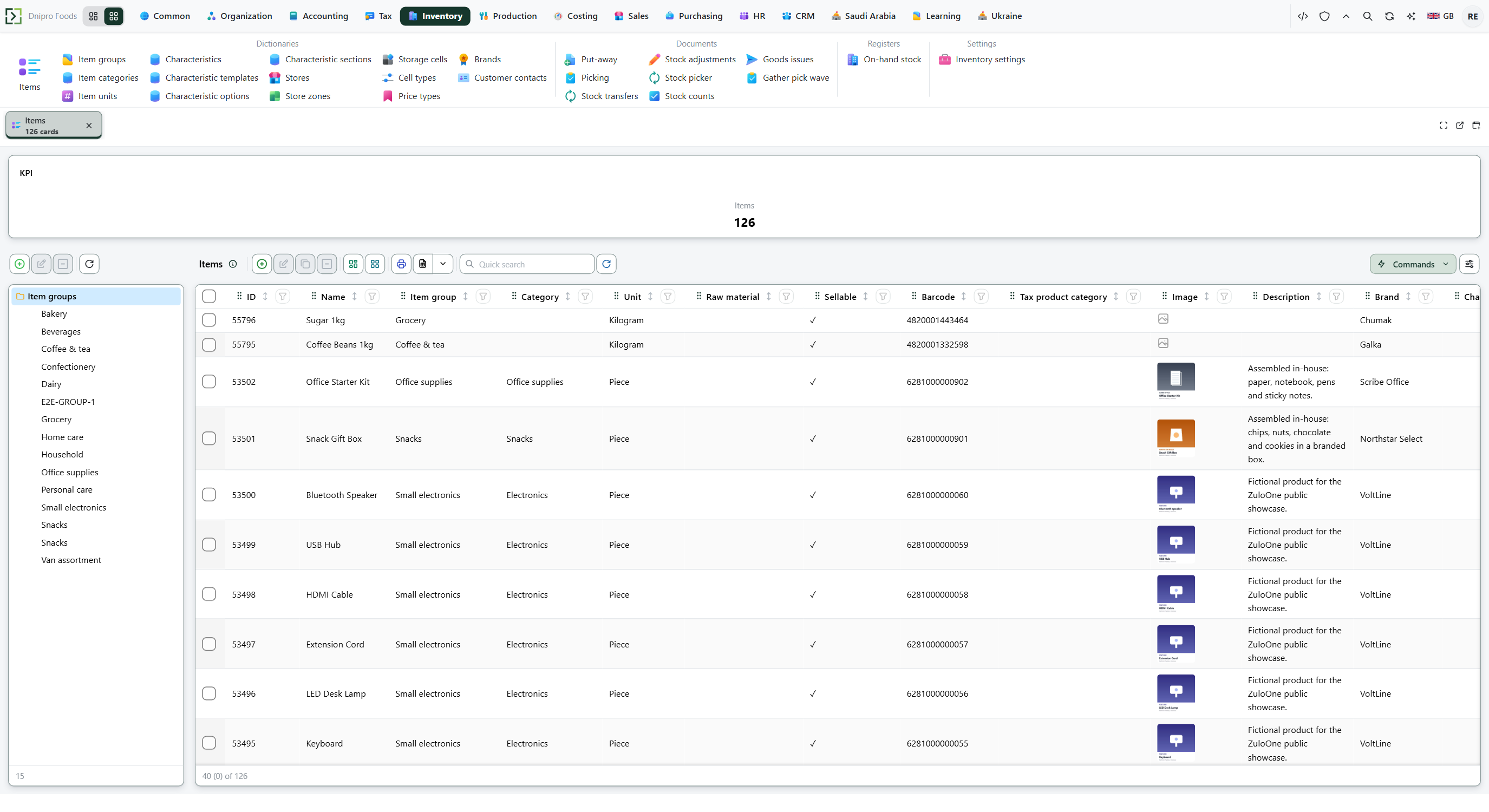Click the refresh icon next to Quick search

click(x=606, y=264)
